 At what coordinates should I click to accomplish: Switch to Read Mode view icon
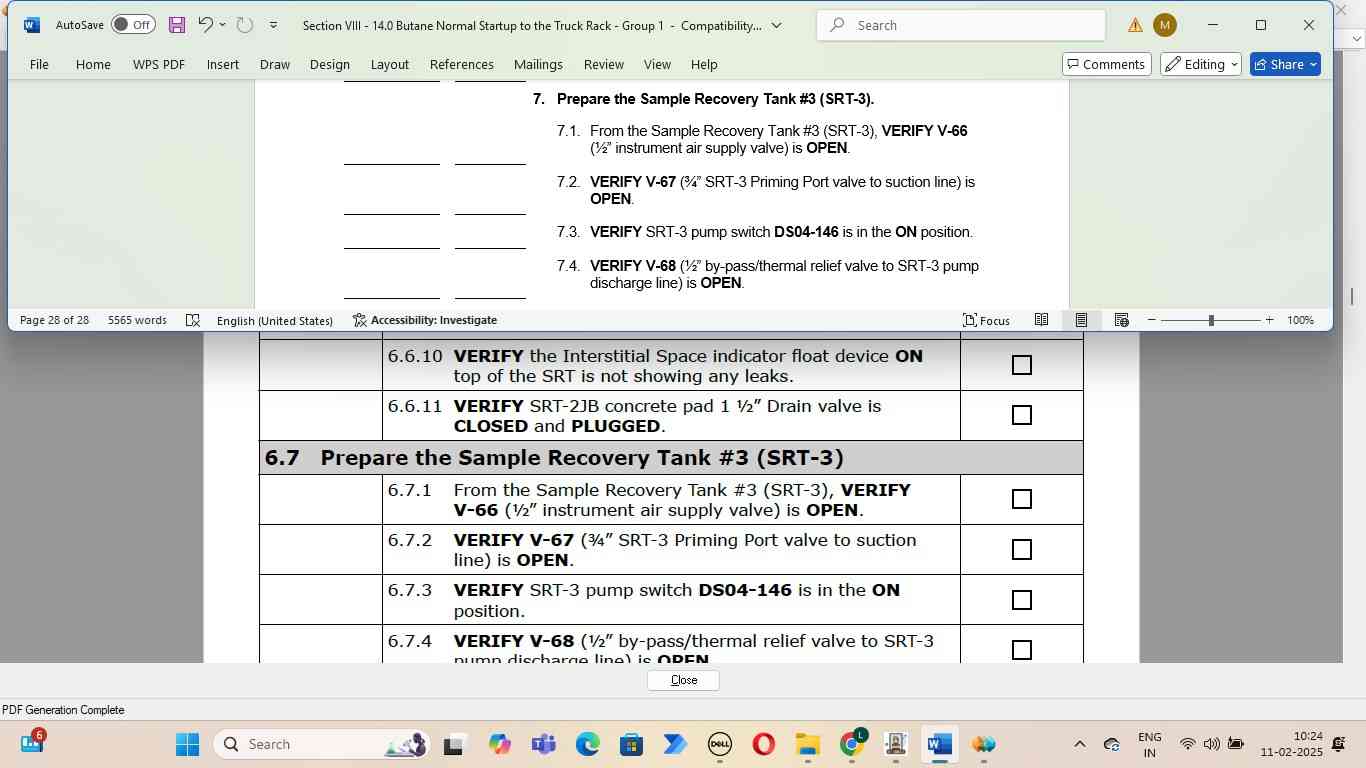(x=1041, y=320)
